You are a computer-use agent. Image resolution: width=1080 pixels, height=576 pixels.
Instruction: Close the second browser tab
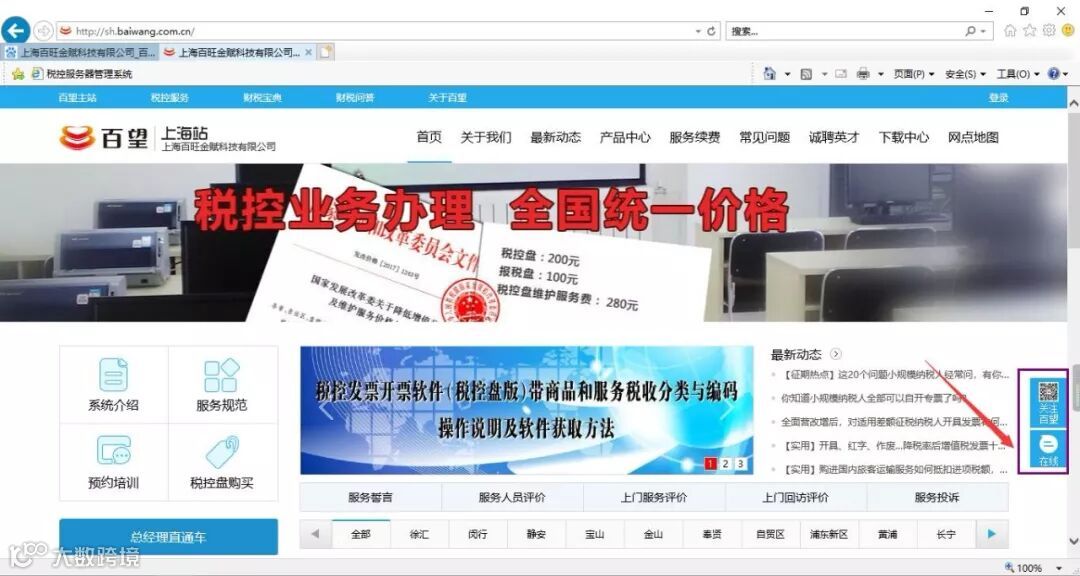309,52
